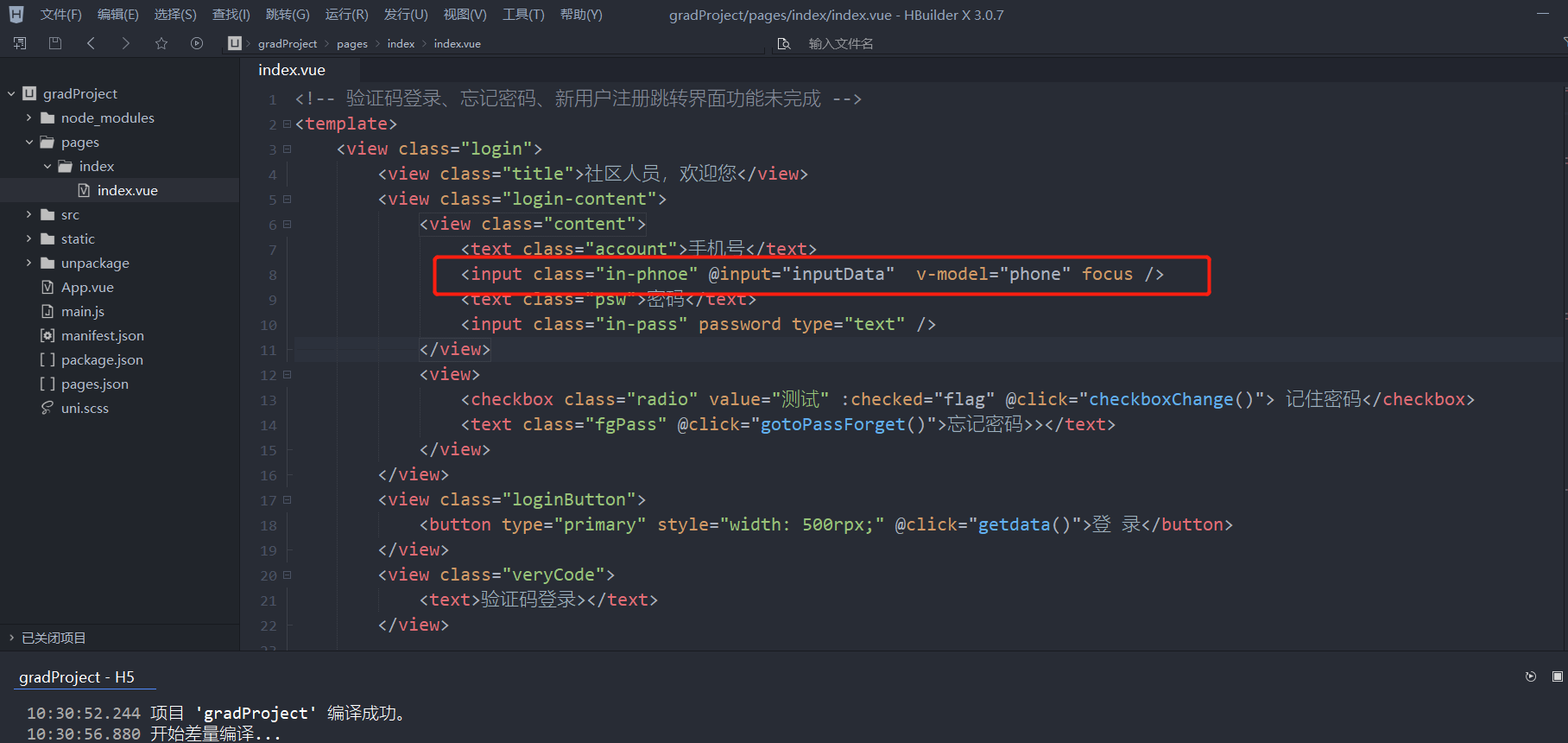
Task: Collapse the gradProject root node
Action: (x=11, y=93)
